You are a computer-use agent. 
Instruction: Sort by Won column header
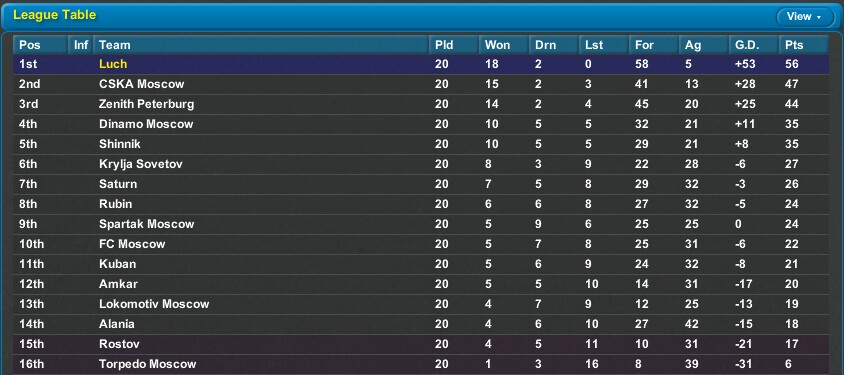(x=504, y=45)
